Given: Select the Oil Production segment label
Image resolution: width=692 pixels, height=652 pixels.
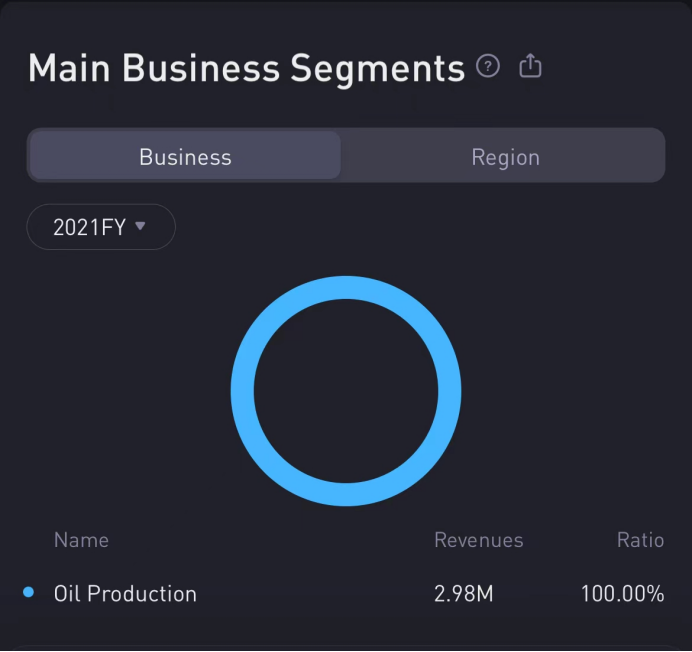Looking at the screenshot, I should click(125, 593).
